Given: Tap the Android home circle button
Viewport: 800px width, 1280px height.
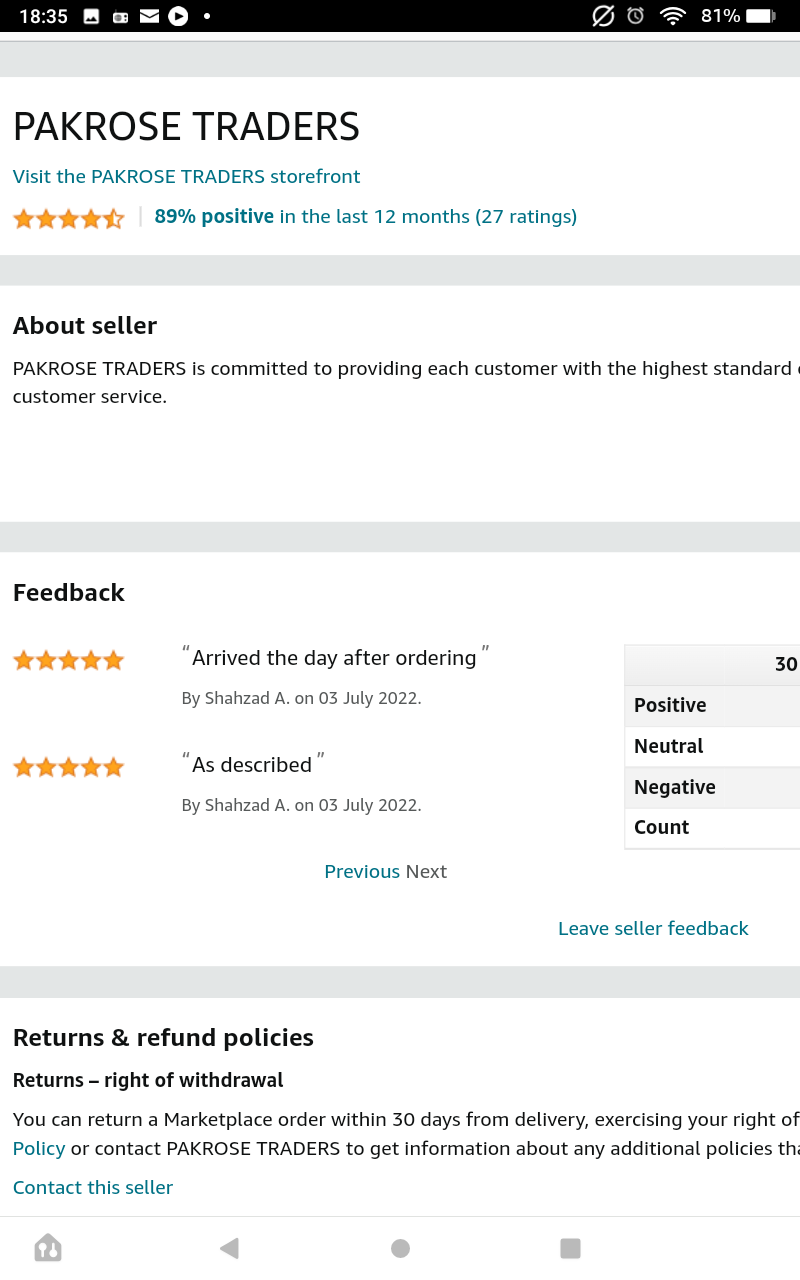Looking at the screenshot, I should 400,1247.
